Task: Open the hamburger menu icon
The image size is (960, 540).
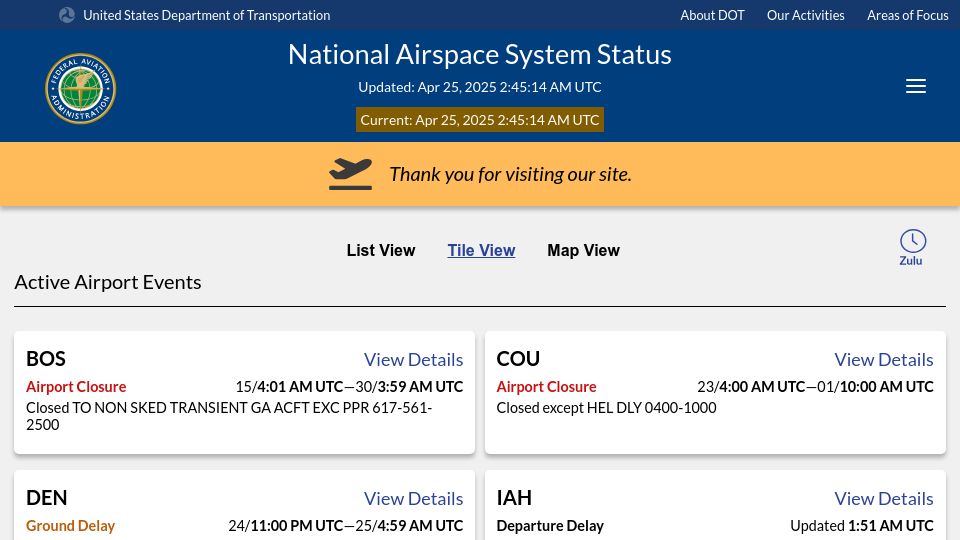Action: click(915, 86)
